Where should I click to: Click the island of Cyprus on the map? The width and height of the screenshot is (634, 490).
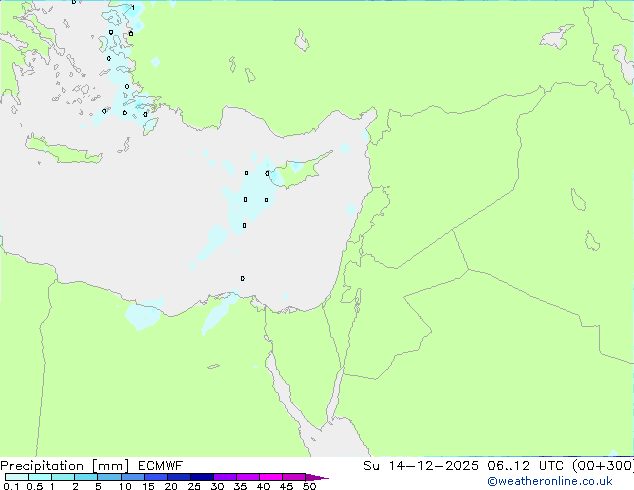tap(301, 170)
